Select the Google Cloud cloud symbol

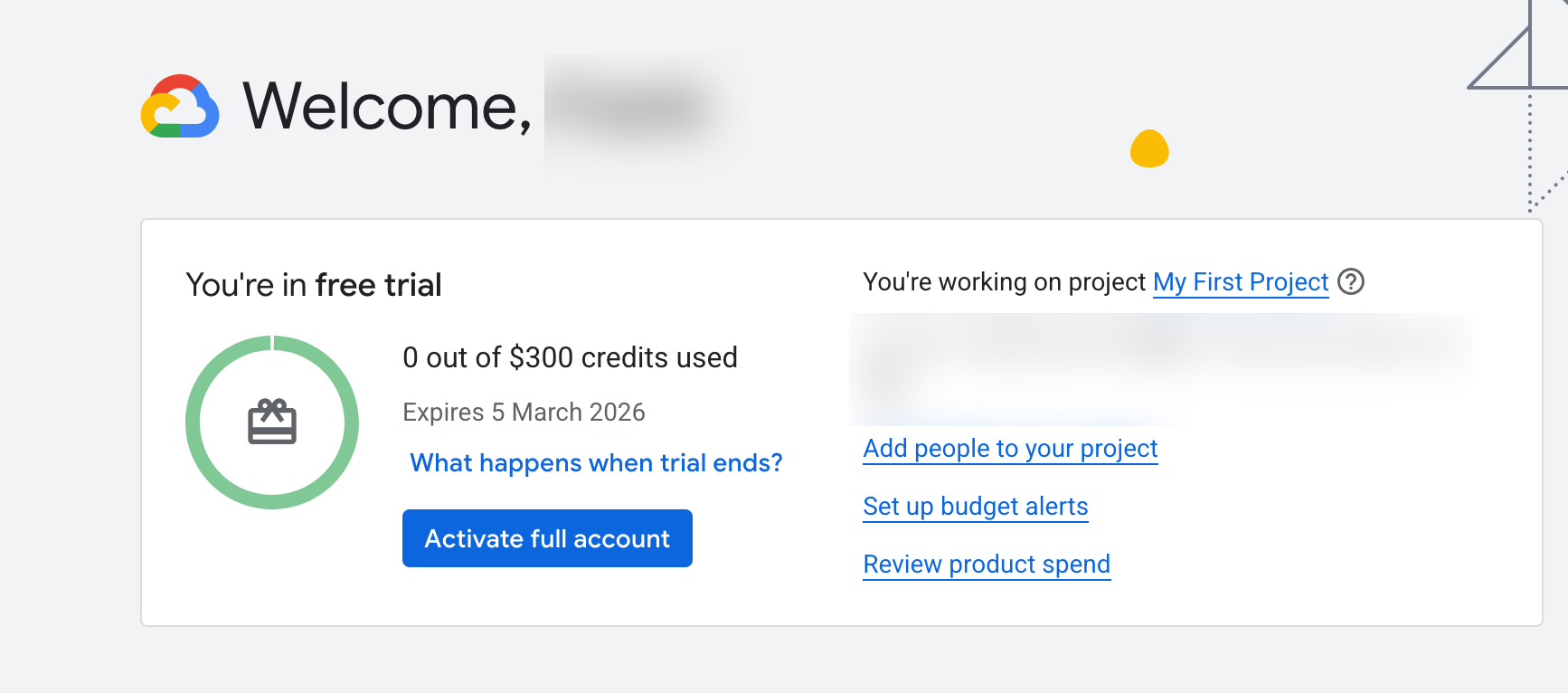pos(181,107)
